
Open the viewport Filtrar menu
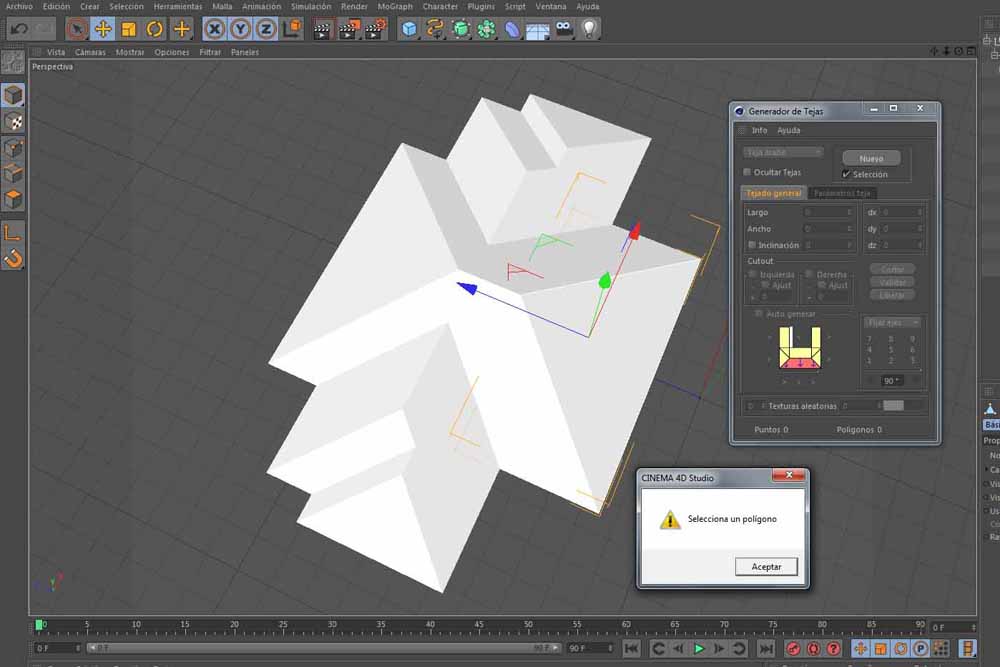click(x=210, y=52)
